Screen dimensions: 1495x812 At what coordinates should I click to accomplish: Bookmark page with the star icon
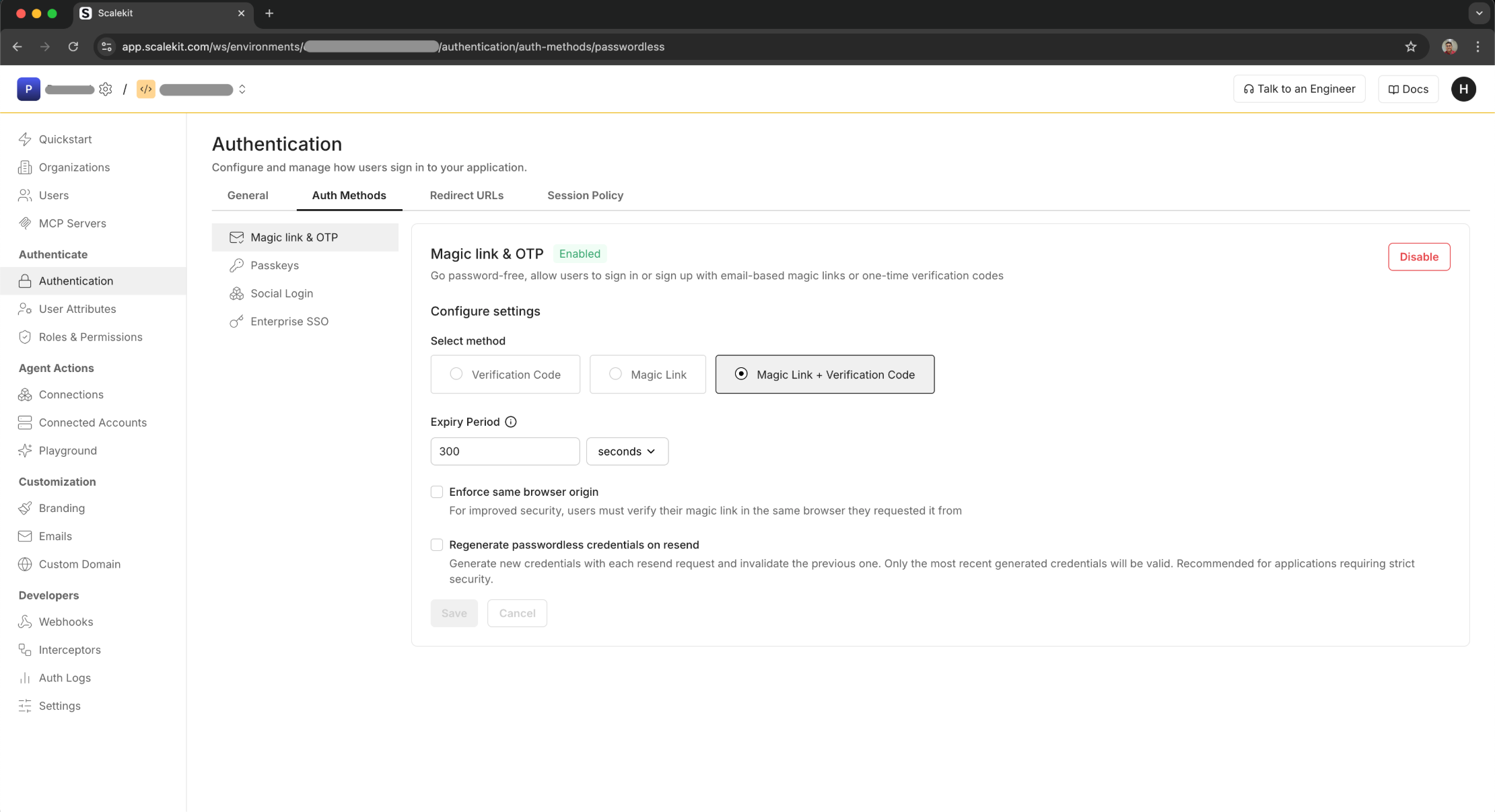(1411, 46)
